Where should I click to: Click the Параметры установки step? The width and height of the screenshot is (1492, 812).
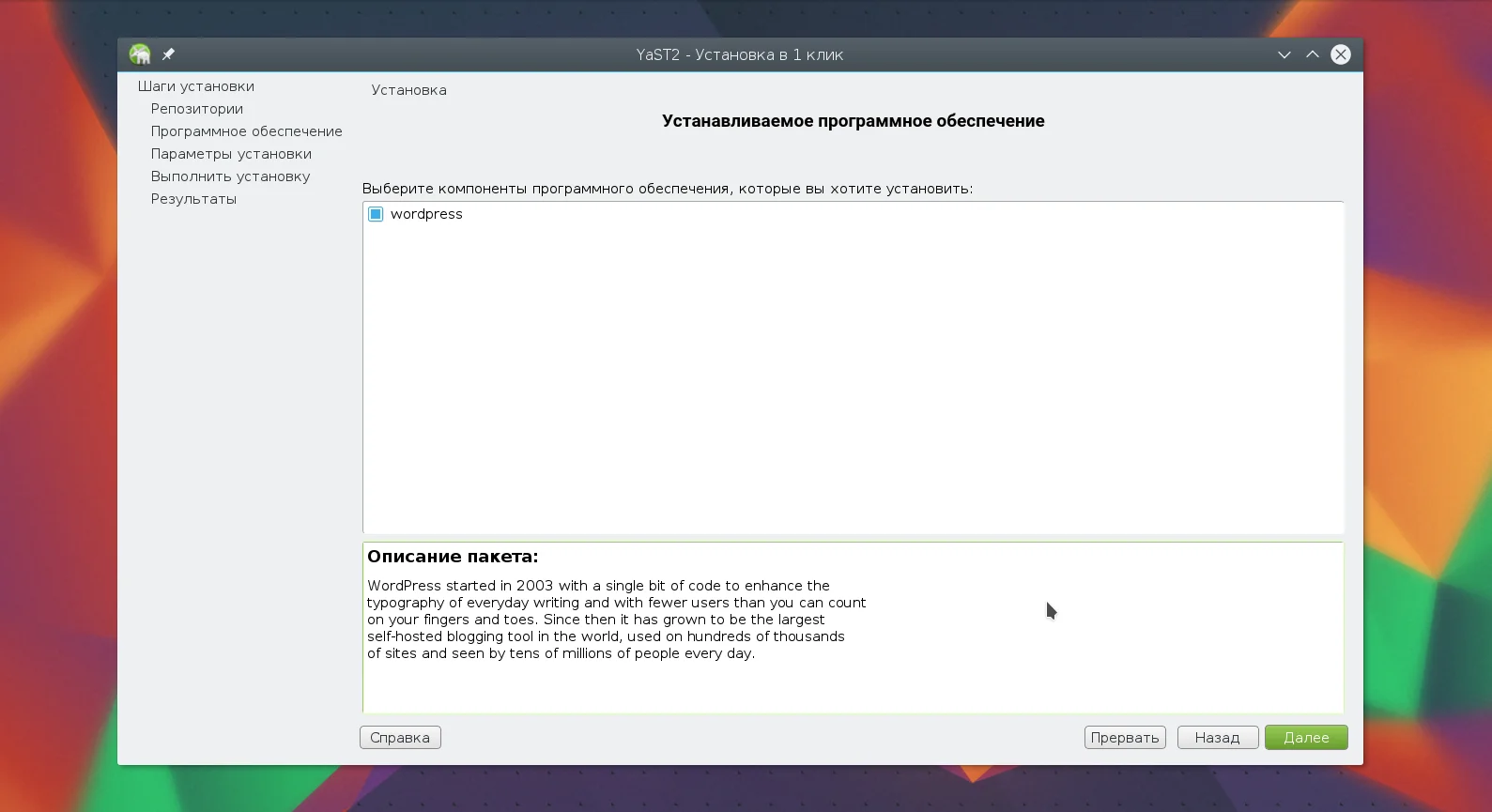(231, 154)
